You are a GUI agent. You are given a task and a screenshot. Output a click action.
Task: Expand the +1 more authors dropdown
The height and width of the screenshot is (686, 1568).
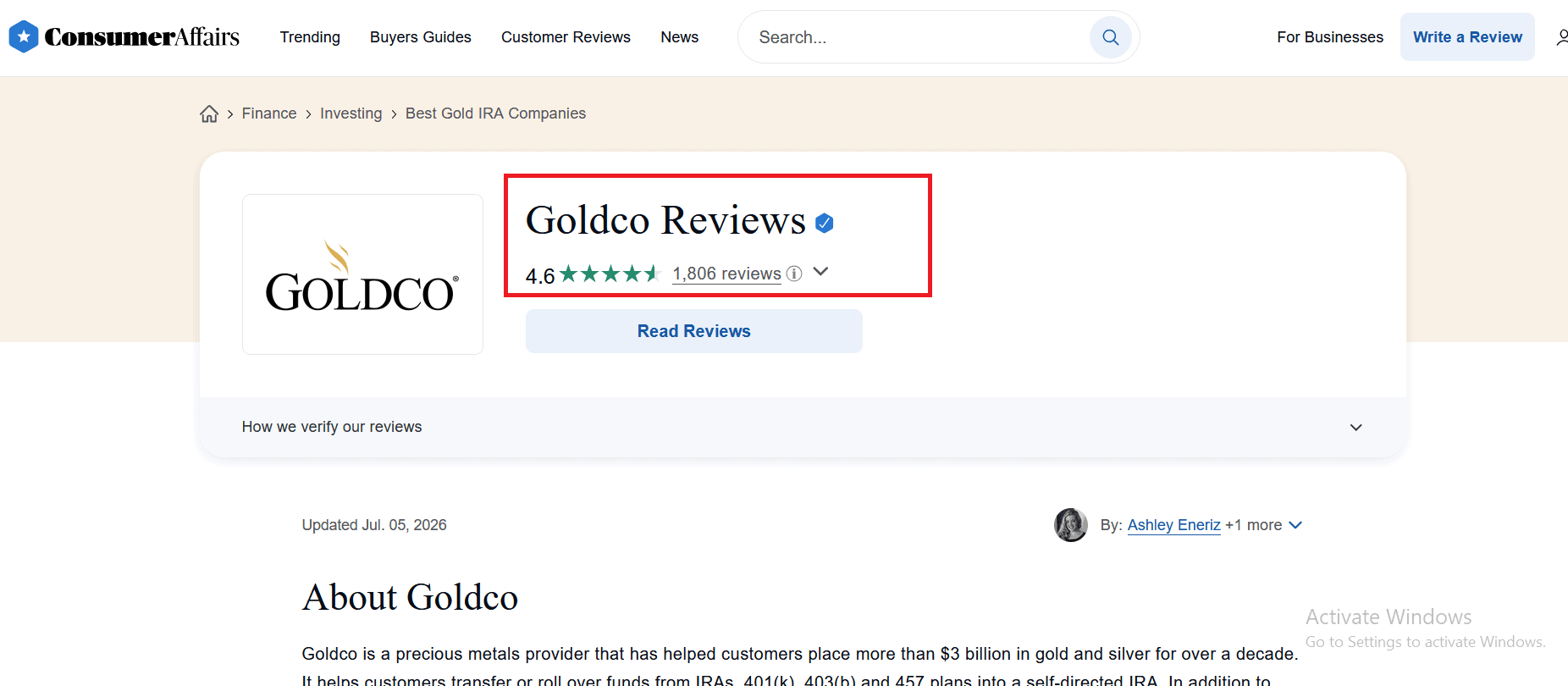coord(1263,525)
